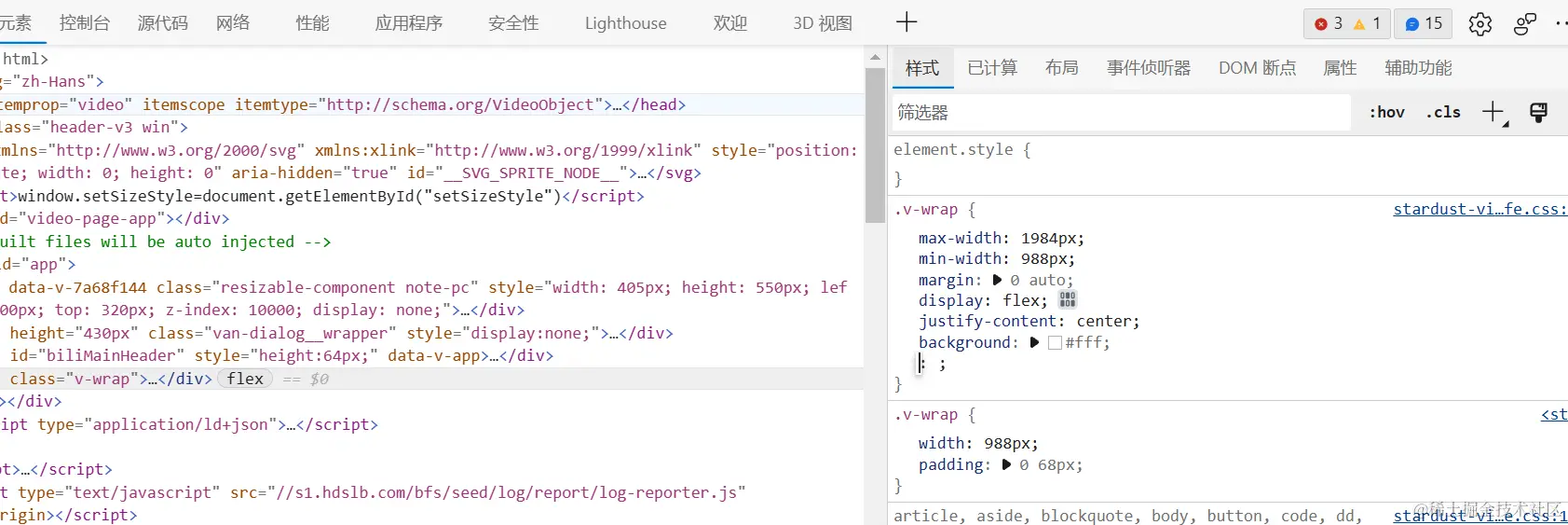Select the resizable-component note-pc node

tap(424, 298)
